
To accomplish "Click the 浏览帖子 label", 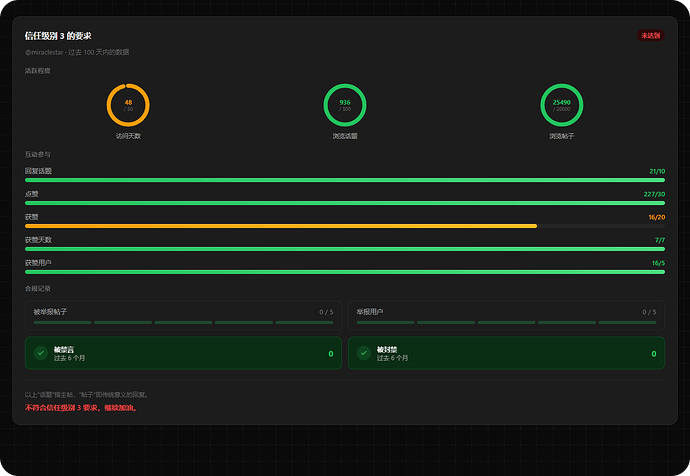I will pyautogui.click(x=562, y=136).
